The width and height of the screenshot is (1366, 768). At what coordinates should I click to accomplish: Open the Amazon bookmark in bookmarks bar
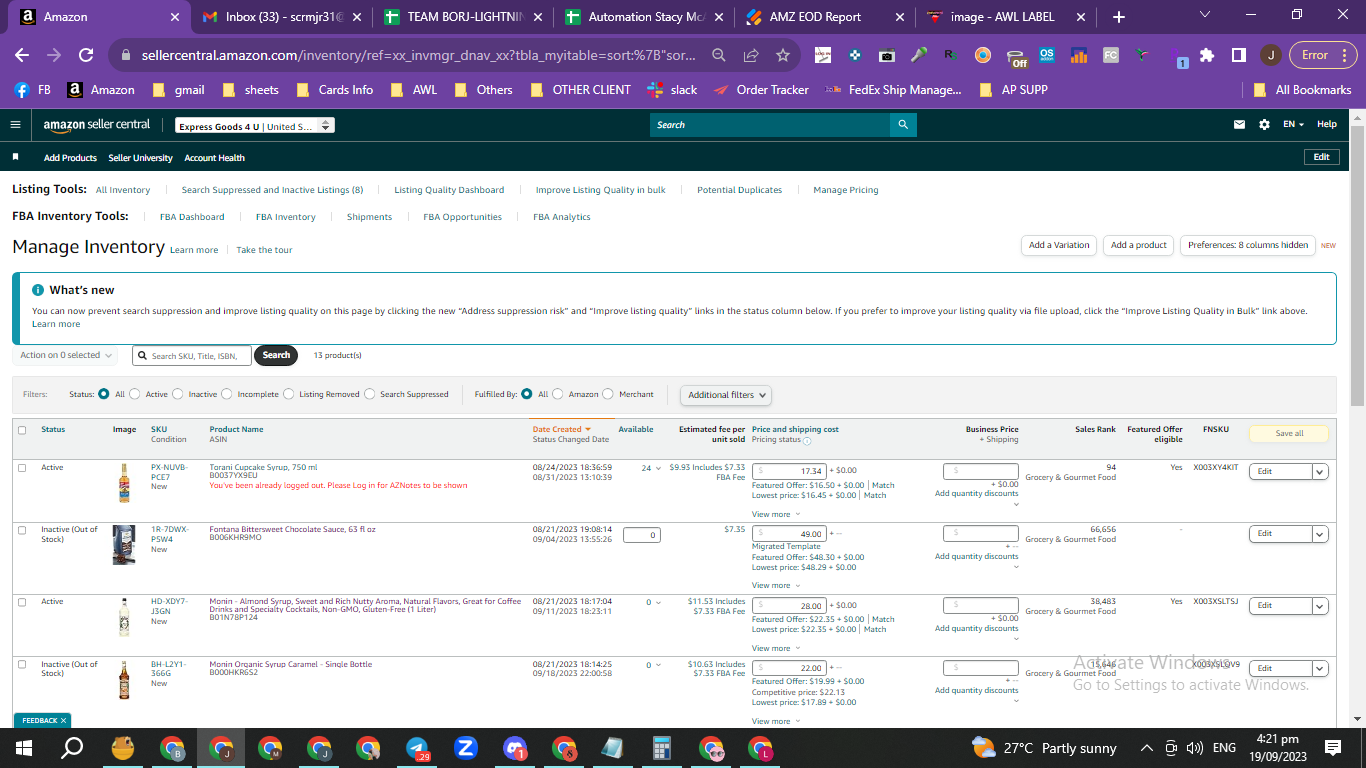[x=101, y=90]
